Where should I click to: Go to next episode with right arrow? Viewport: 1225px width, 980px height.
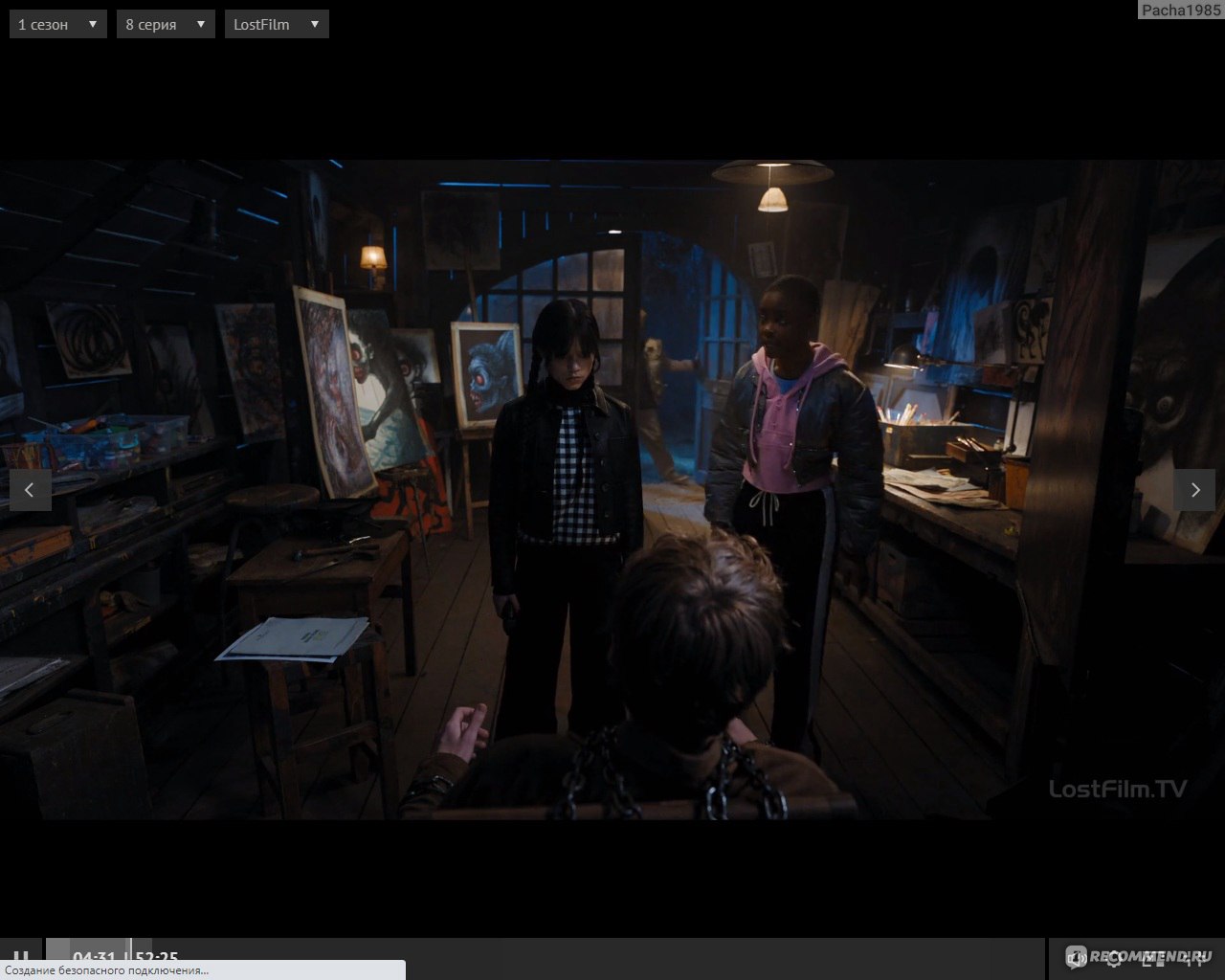[1194, 490]
